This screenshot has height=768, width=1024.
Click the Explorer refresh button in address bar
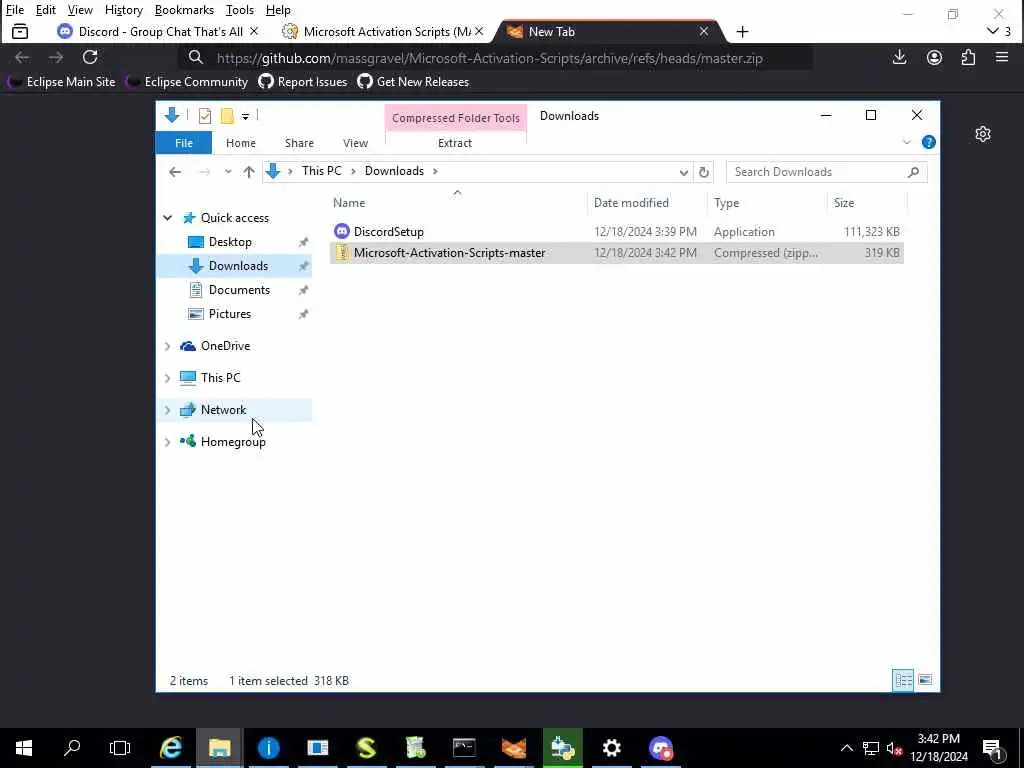click(703, 172)
